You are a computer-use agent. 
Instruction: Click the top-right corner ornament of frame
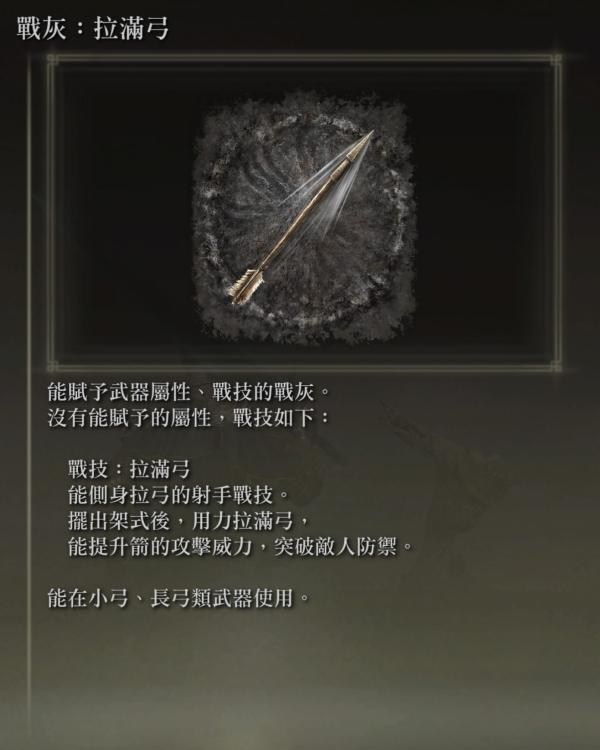[x=556, y=60]
